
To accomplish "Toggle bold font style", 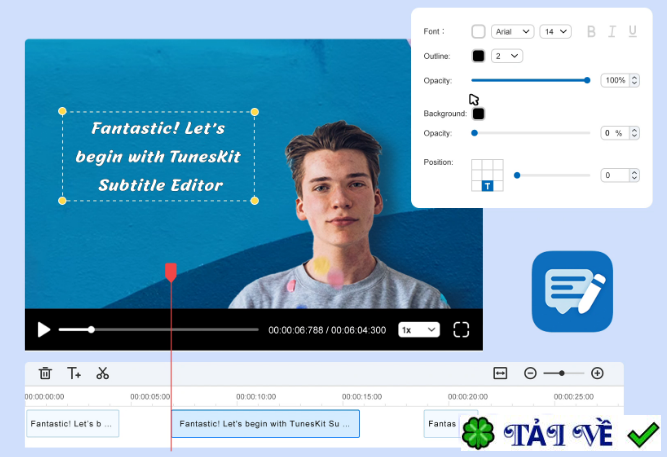I will 591,31.
